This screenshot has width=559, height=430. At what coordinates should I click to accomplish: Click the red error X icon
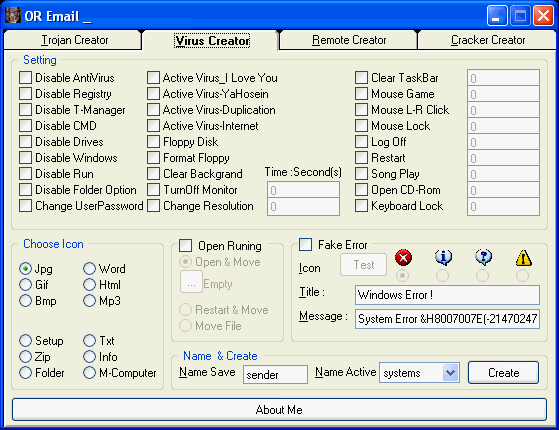pyautogui.click(x=403, y=257)
